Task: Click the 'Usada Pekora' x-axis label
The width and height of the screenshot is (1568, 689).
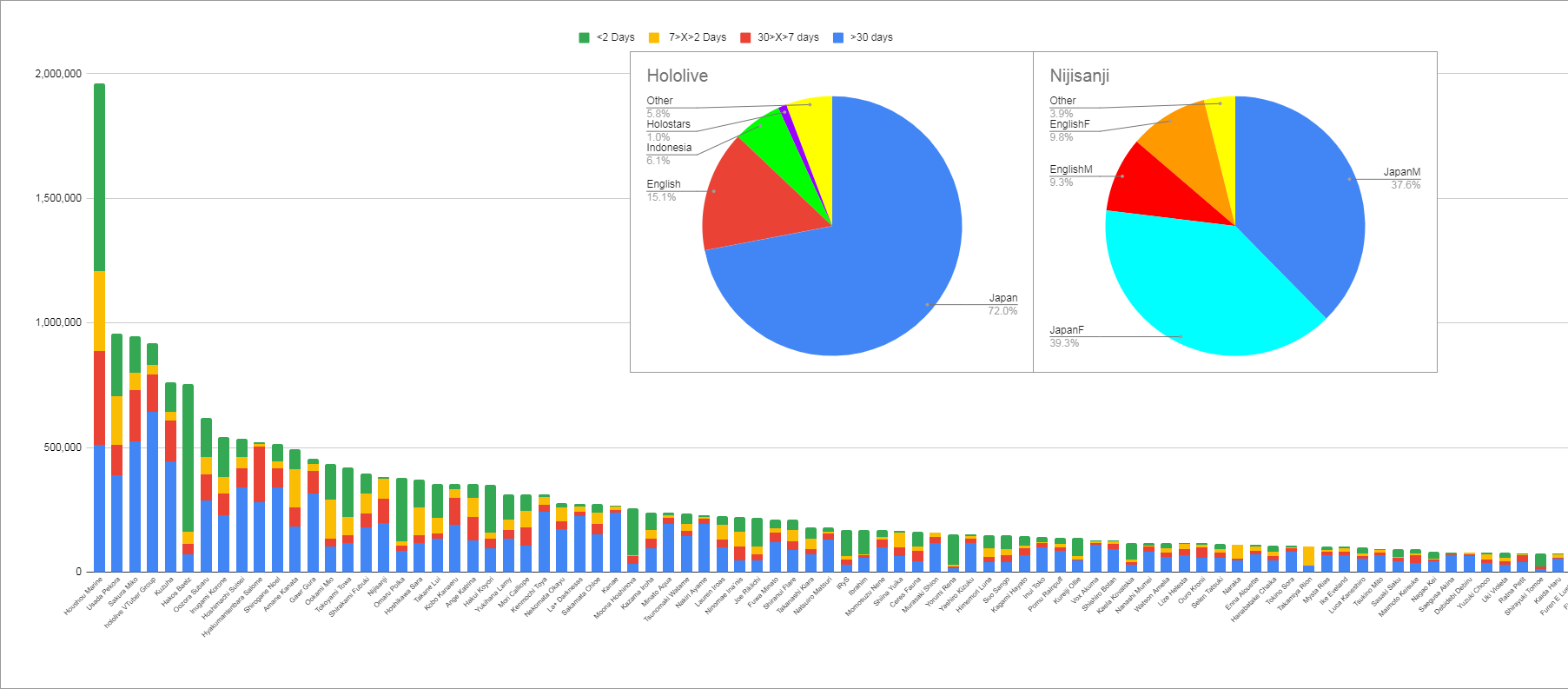Action: (103, 594)
